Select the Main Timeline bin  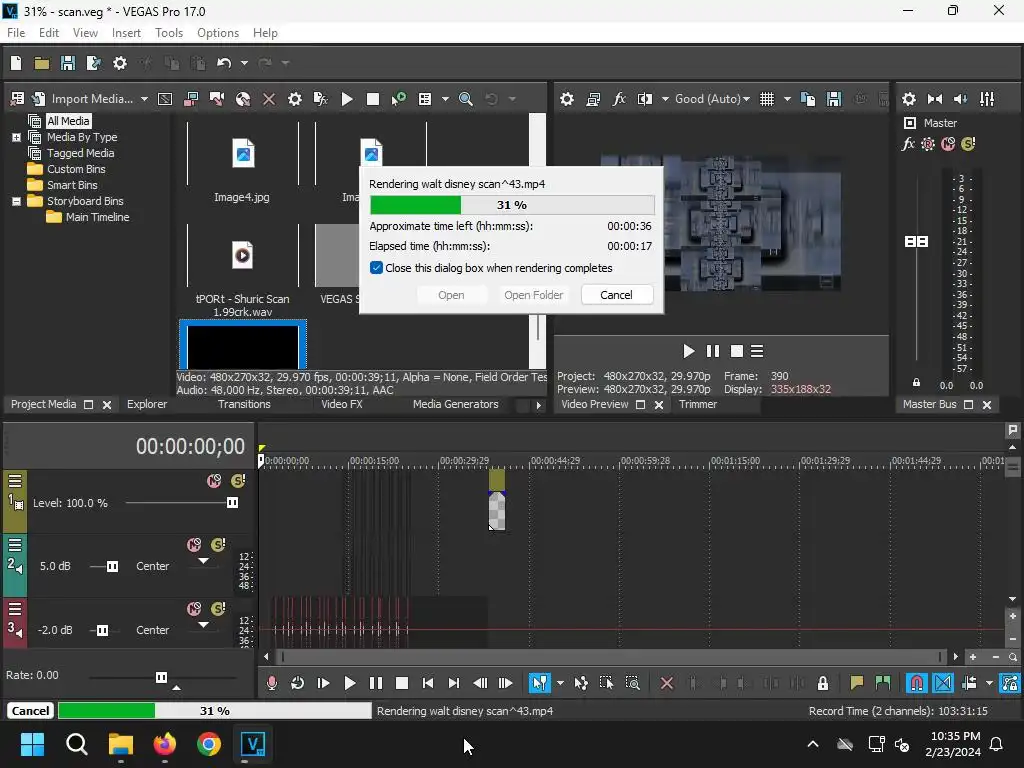97,217
